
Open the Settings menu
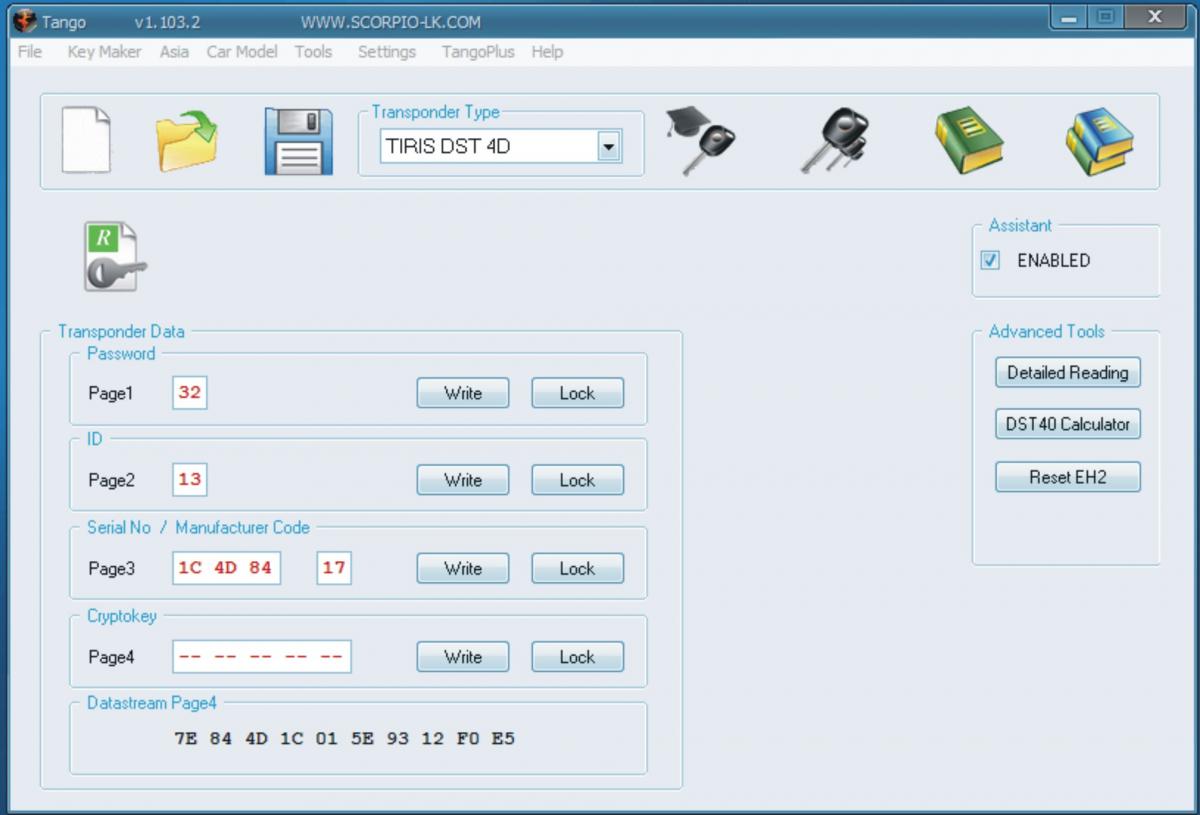tap(387, 52)
